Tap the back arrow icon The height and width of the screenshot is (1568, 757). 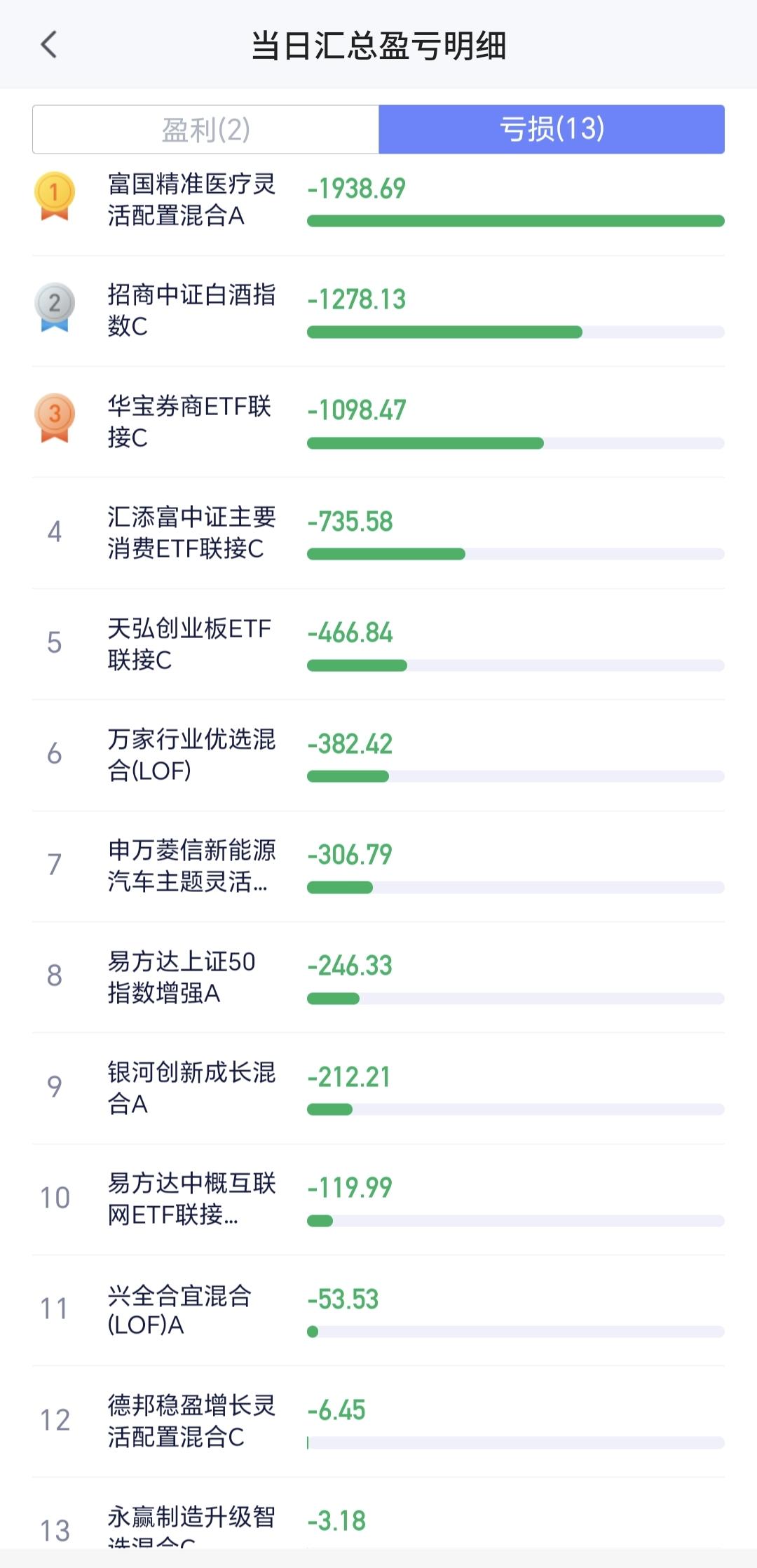pyautogui.click(x=49, y=45)
